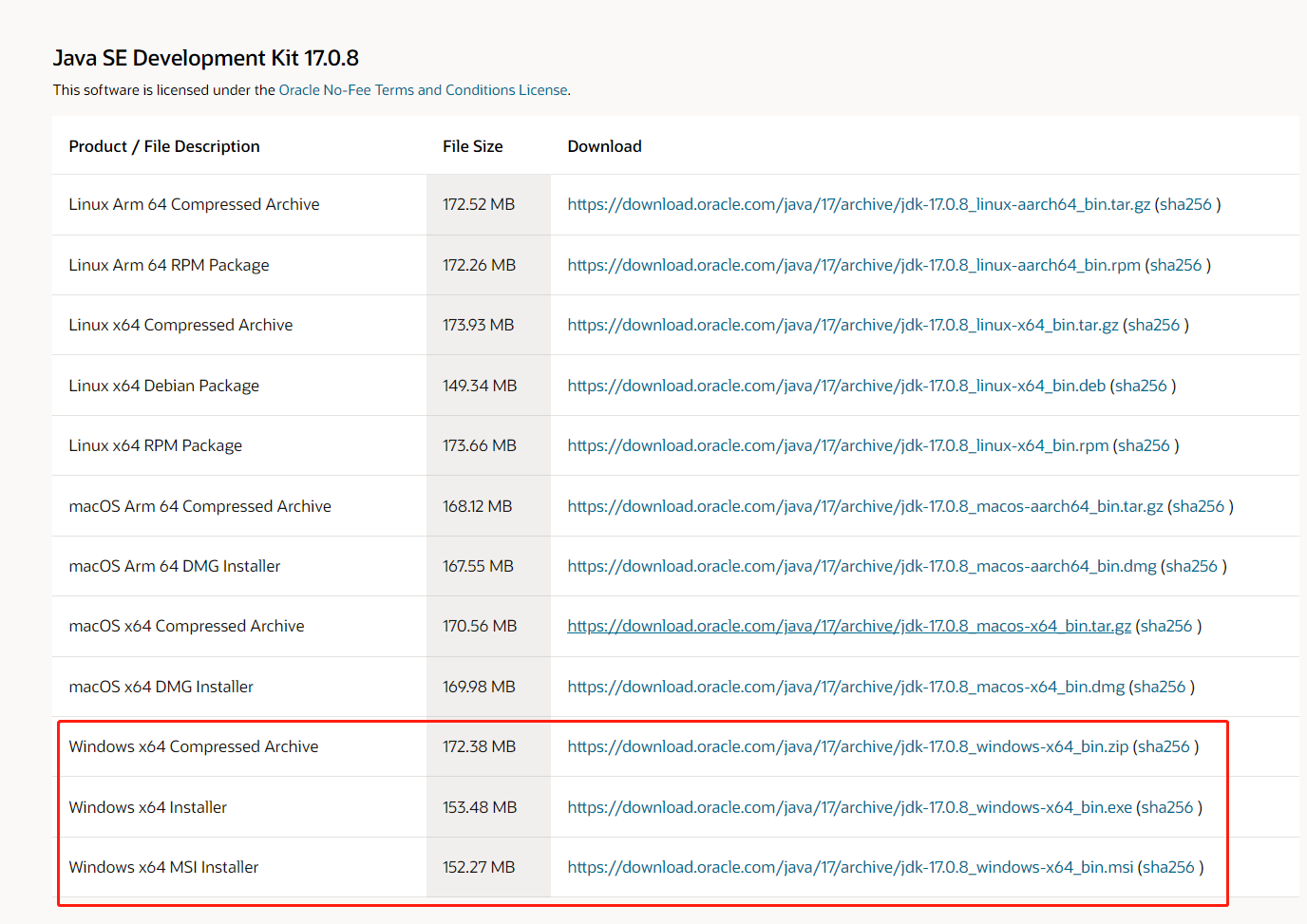Image resolution: width=1307 pixels, height=924 pixels.
Task: Download the Windows x64 Compressed Archive zip
Action: point(849,746)
